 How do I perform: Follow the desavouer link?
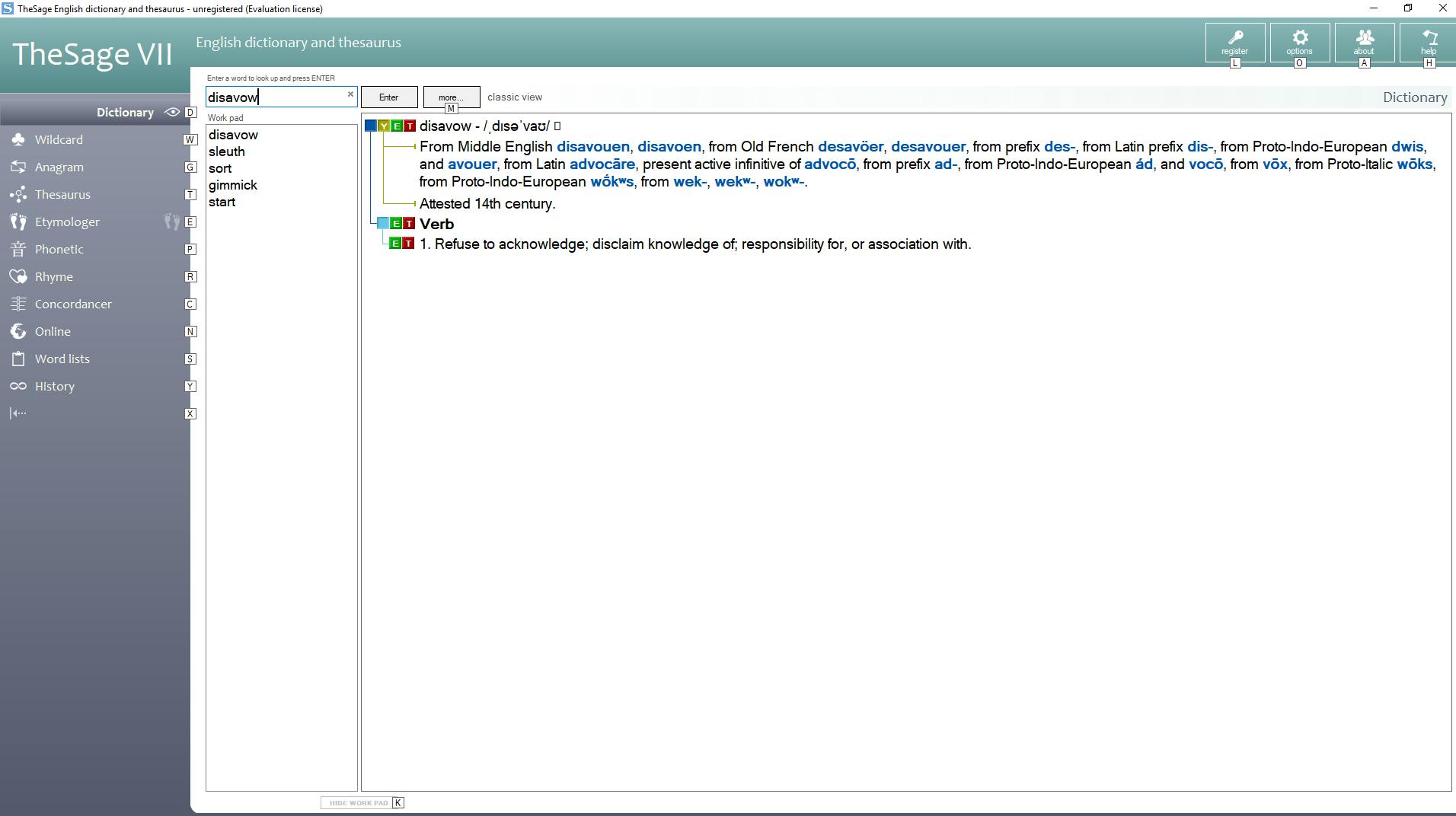pyautogui.click(x=928, y=147)
